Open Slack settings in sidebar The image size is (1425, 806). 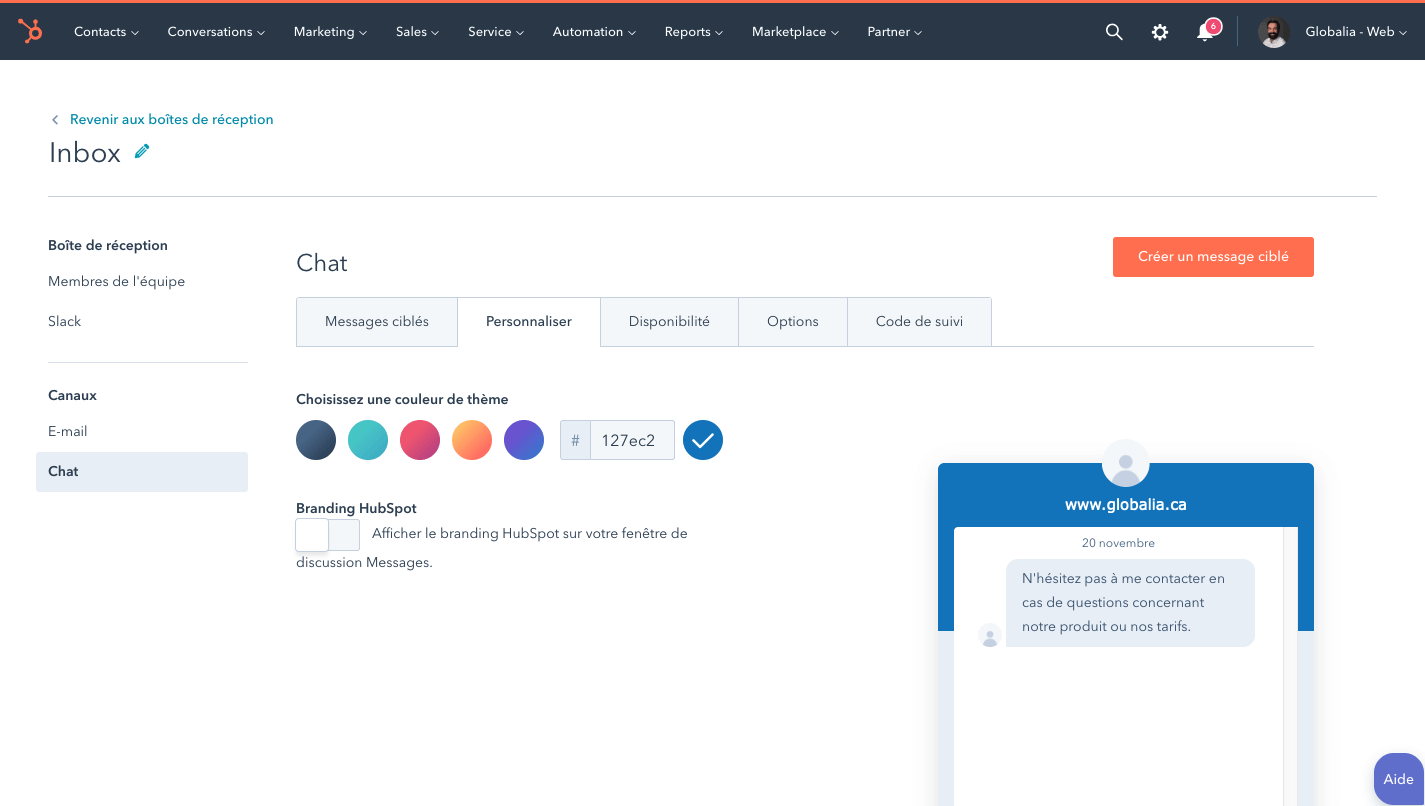pyautogui.click(x=65, y=322)
